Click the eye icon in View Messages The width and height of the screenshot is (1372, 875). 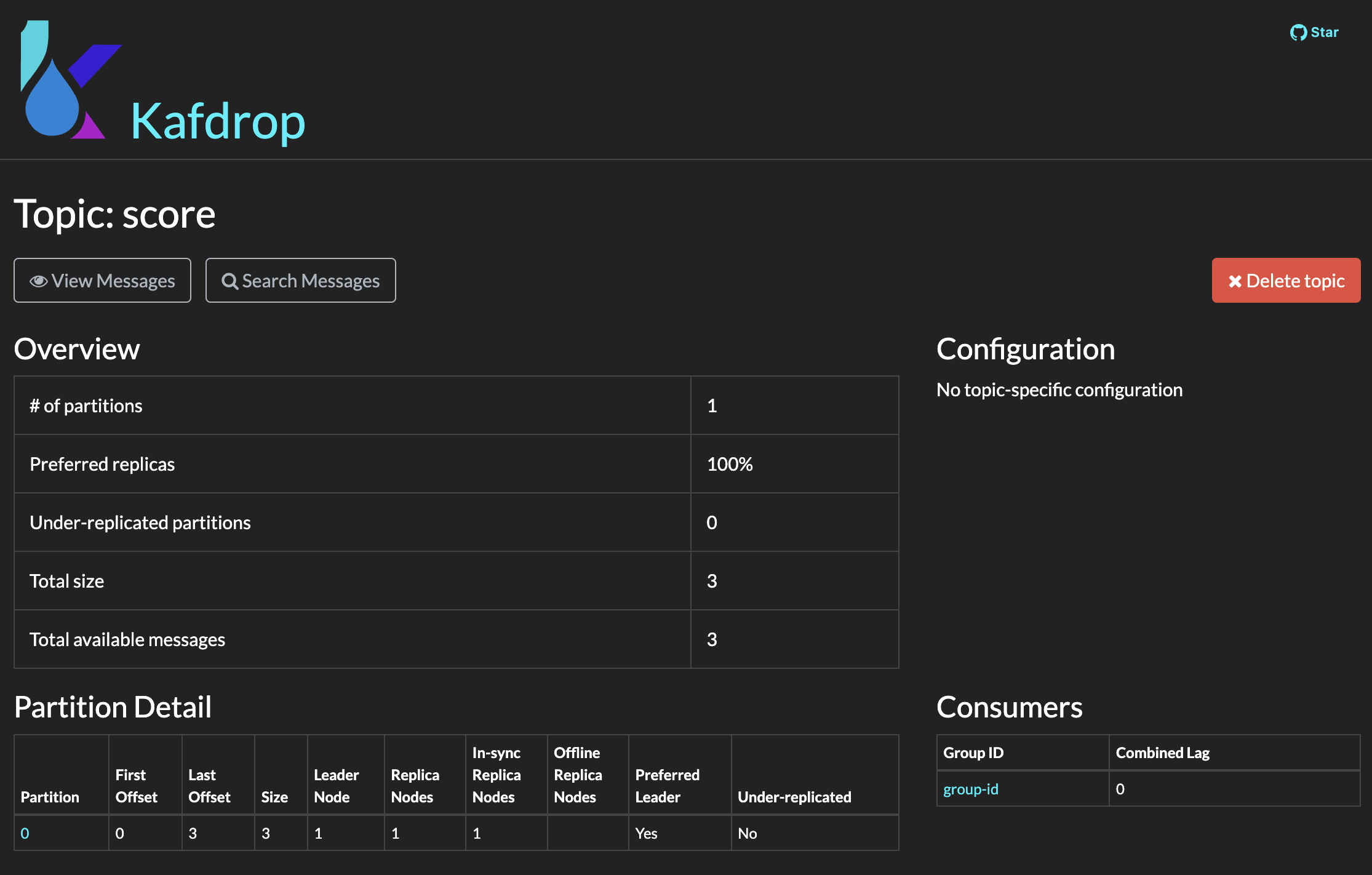click(39, 281)
